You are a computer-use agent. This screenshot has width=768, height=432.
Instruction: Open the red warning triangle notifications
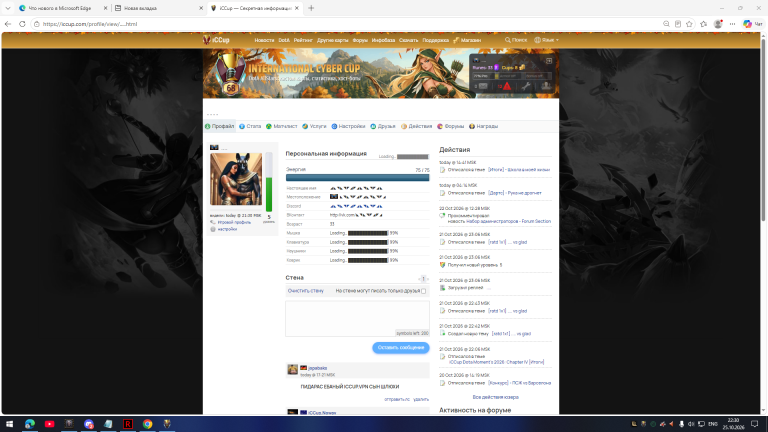click(x=506, y=86)
